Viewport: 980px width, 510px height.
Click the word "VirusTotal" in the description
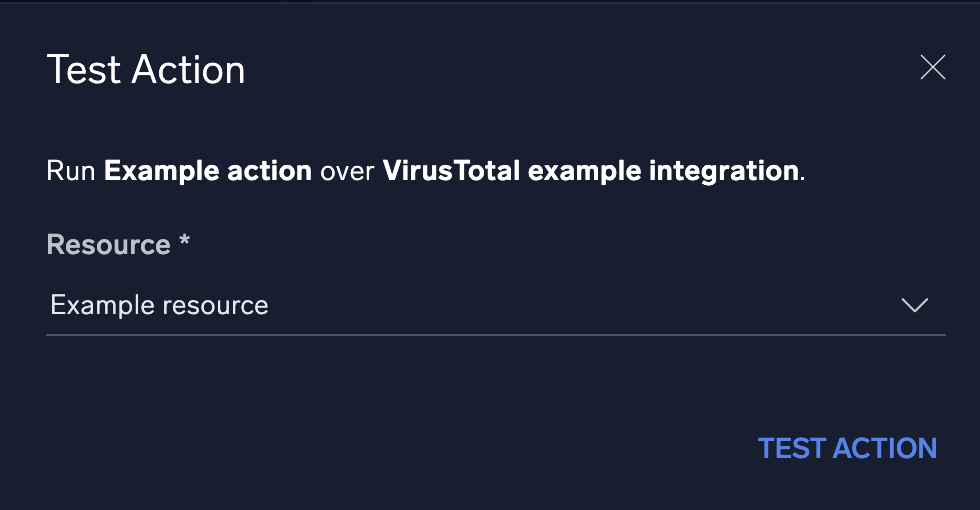coord(451,171)
